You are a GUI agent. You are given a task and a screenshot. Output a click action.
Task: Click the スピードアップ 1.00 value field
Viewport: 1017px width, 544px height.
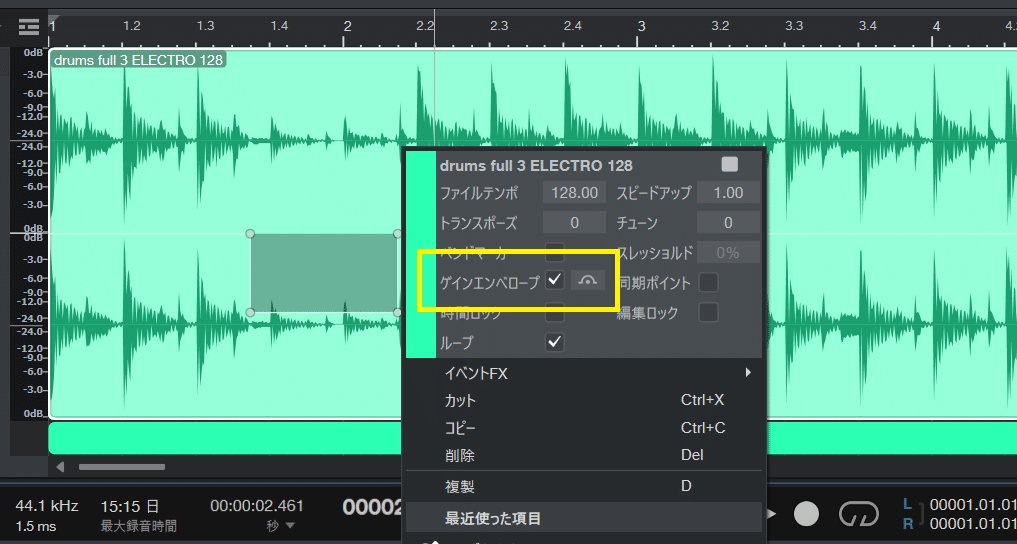tap(728, 193)
